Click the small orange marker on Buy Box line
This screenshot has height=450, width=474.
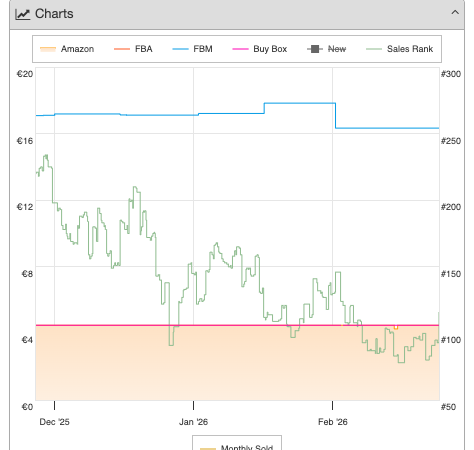396,327
